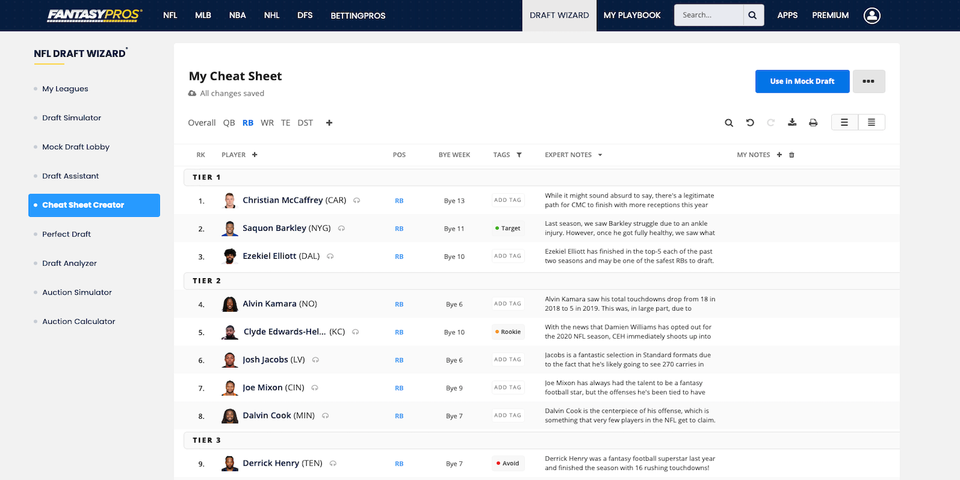Click the magnifier button beside Search field

pos(754,15)
